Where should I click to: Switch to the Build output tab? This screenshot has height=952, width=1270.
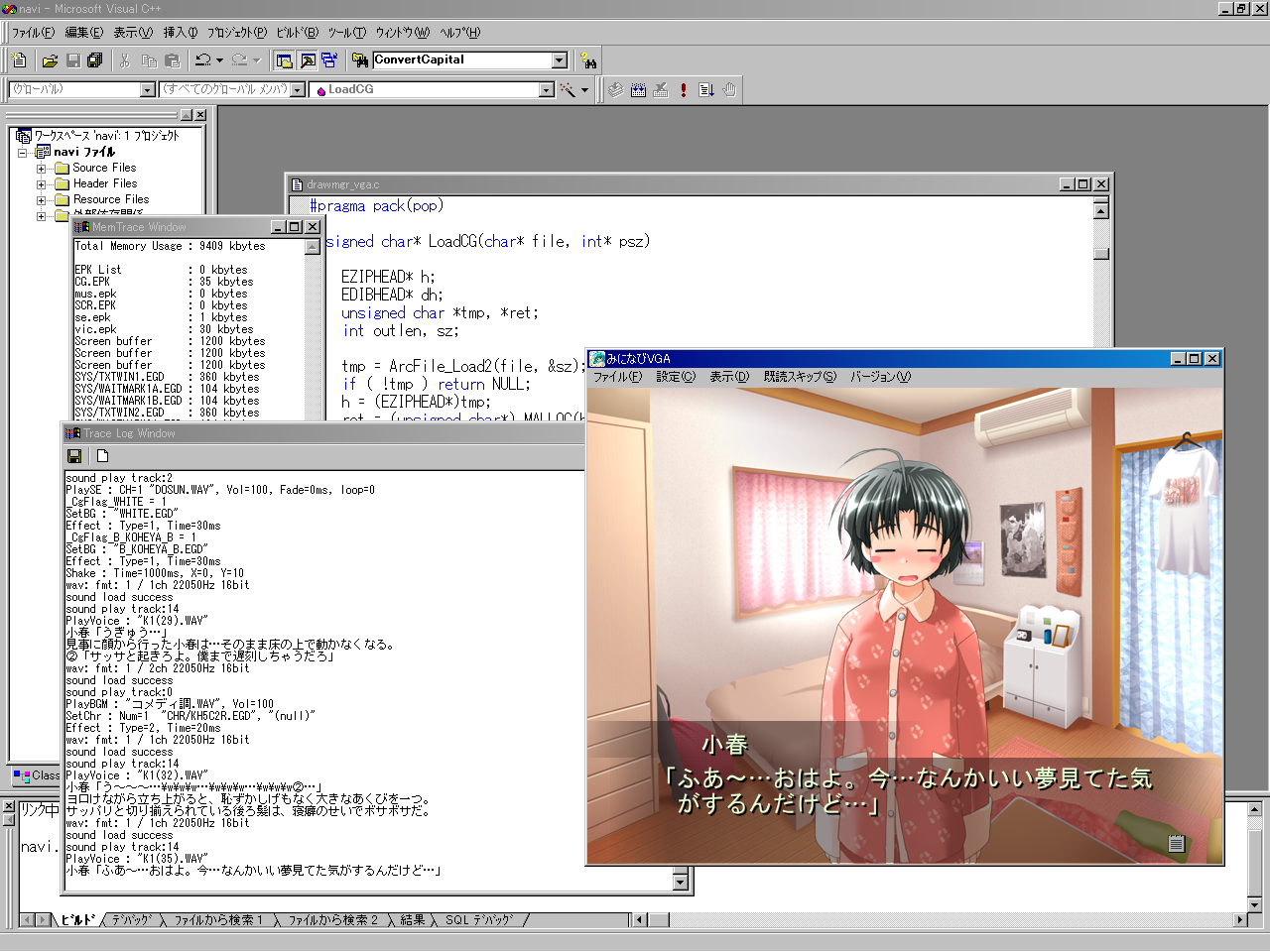coord(78,920)
